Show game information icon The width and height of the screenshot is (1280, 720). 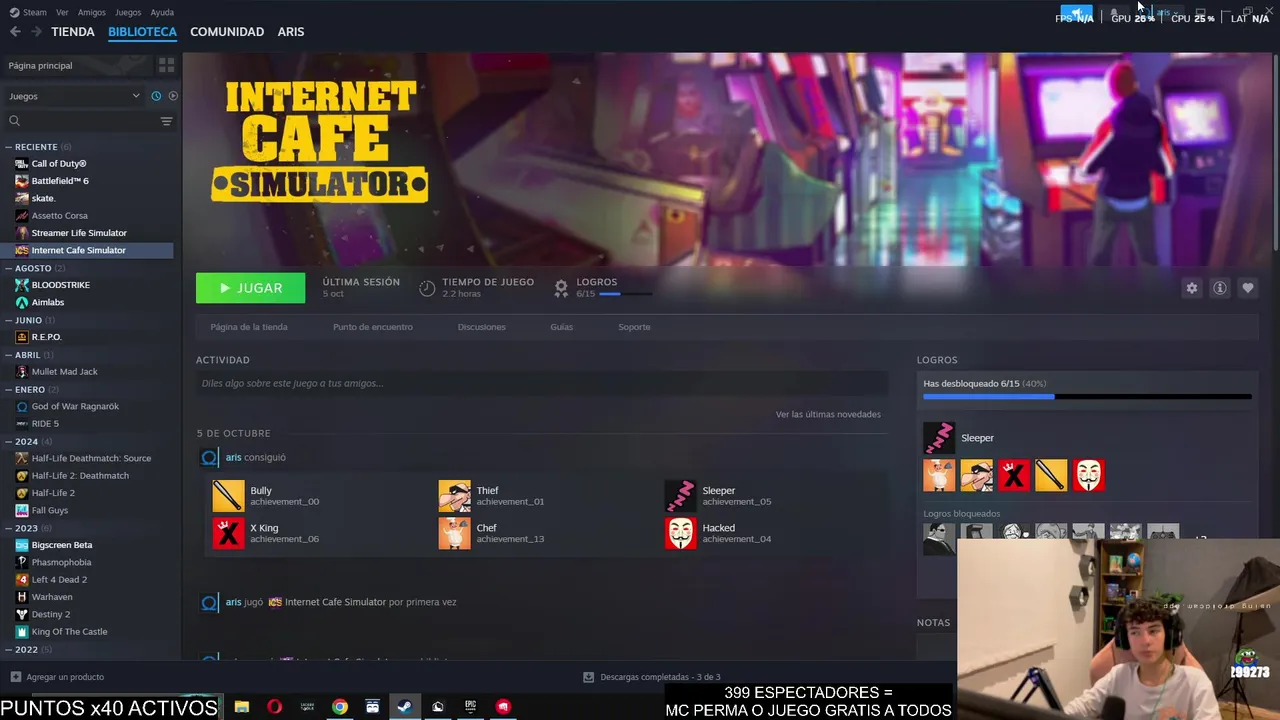coord(1219,288)
